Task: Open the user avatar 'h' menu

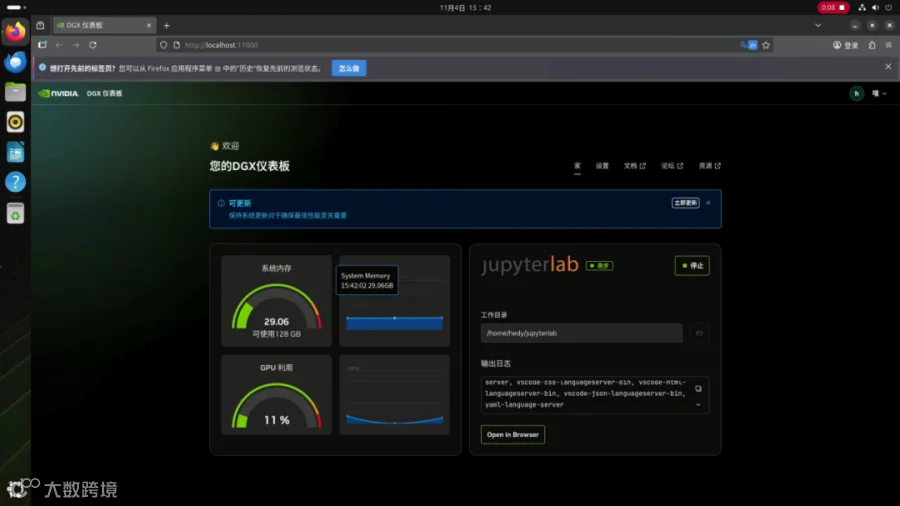Action: coord(856,94)
